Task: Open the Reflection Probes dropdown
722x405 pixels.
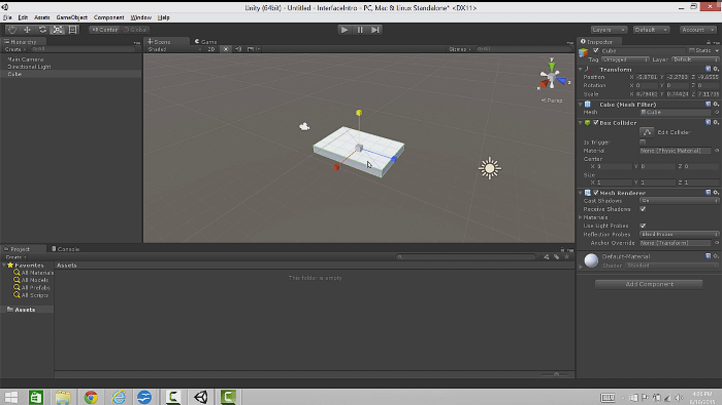Action: [x=679, y=235]
